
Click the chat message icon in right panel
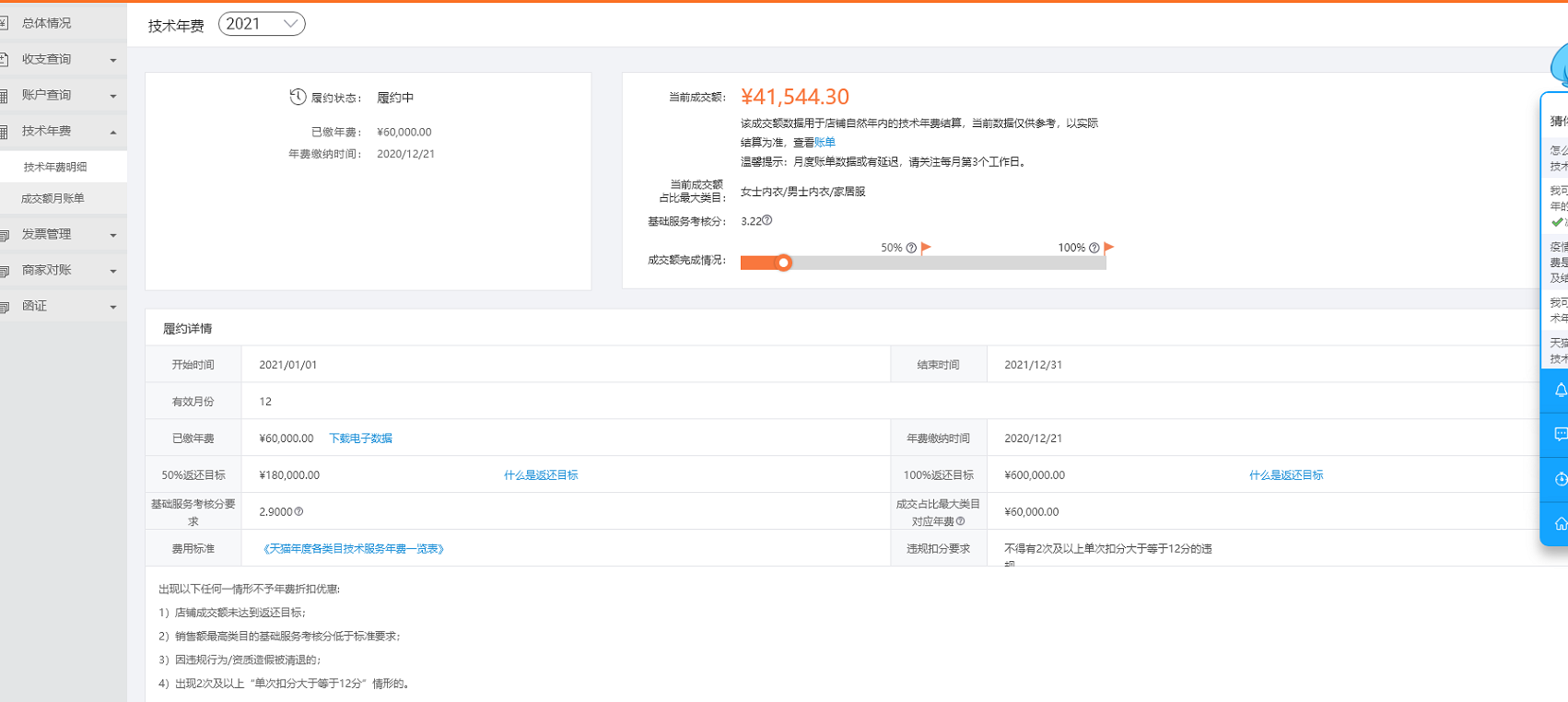point(1560,434)
